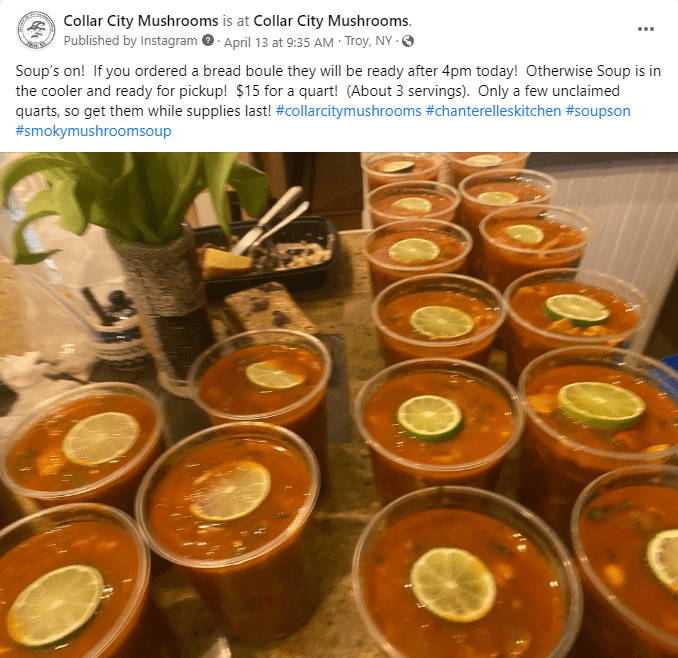Image resolution: width=678 pixels, height=658 pixels.
Task: Click Published by Instagram text
Action: pos(130,41)
